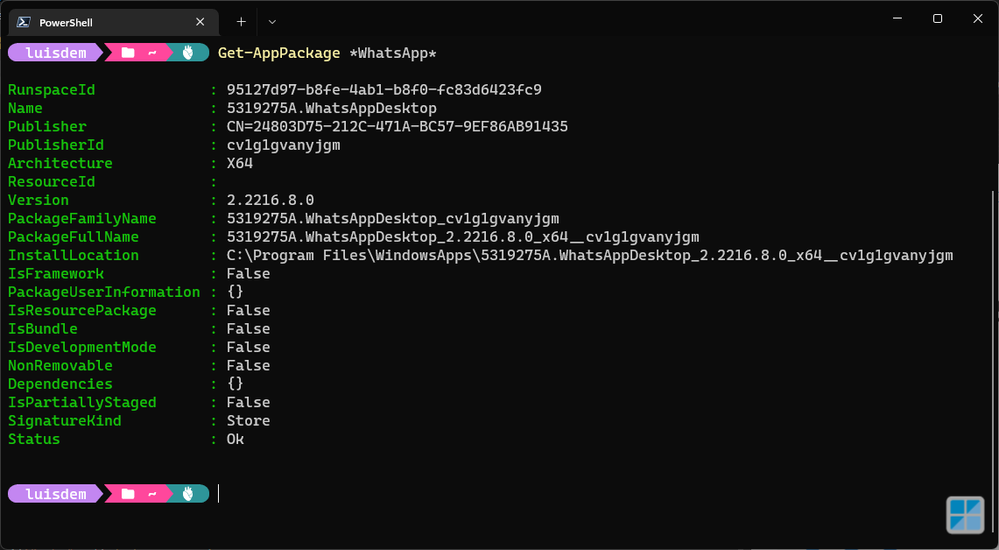This screenshot has height=550, width=999.
Task: Maximize the terminal window
Action: click(x=937, y=19)
